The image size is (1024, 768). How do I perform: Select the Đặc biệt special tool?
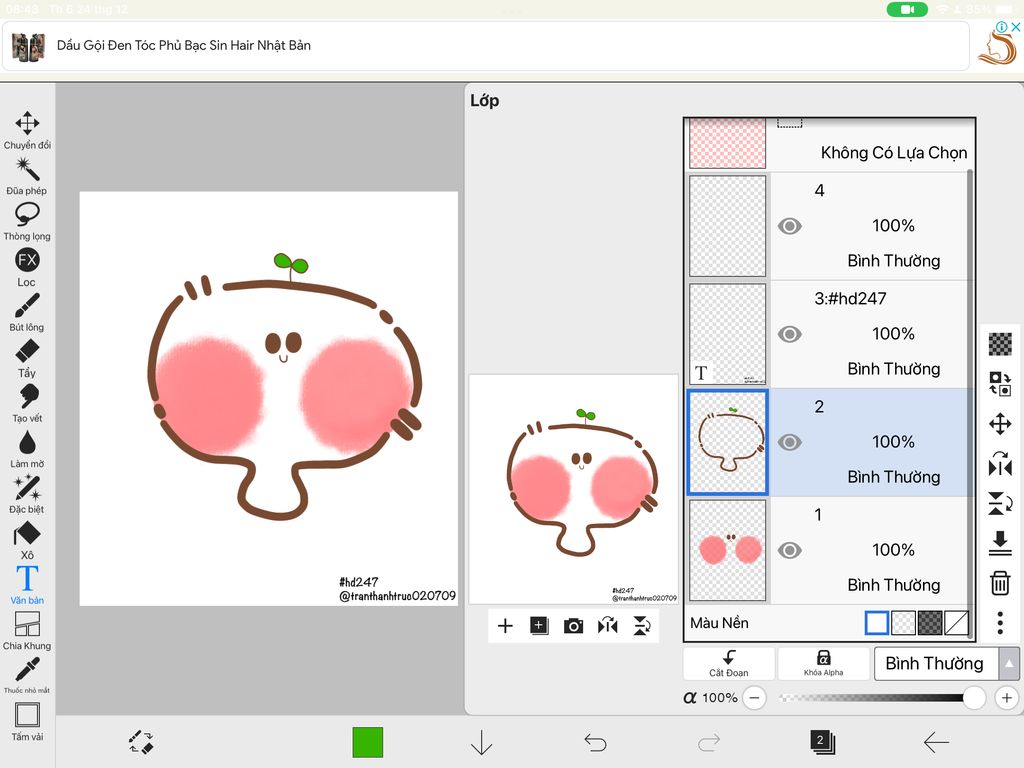point(27,494)
